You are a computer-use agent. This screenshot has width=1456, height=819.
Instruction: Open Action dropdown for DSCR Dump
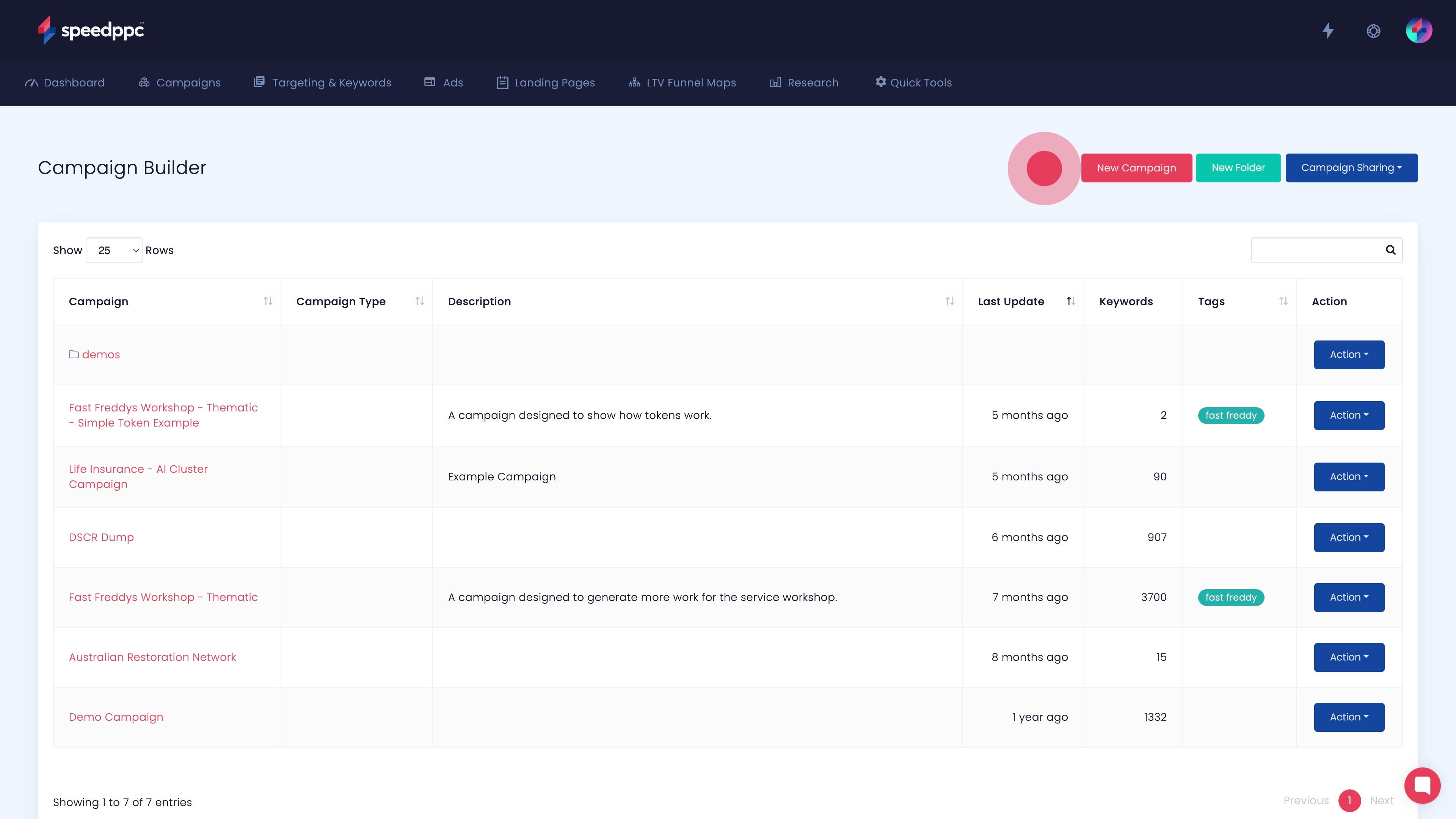[x=1349, y=538]
